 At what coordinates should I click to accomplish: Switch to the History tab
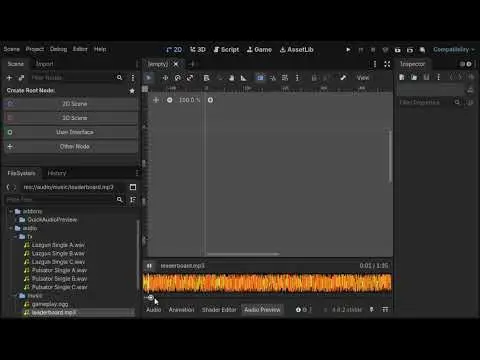click(x=57, y=173)
